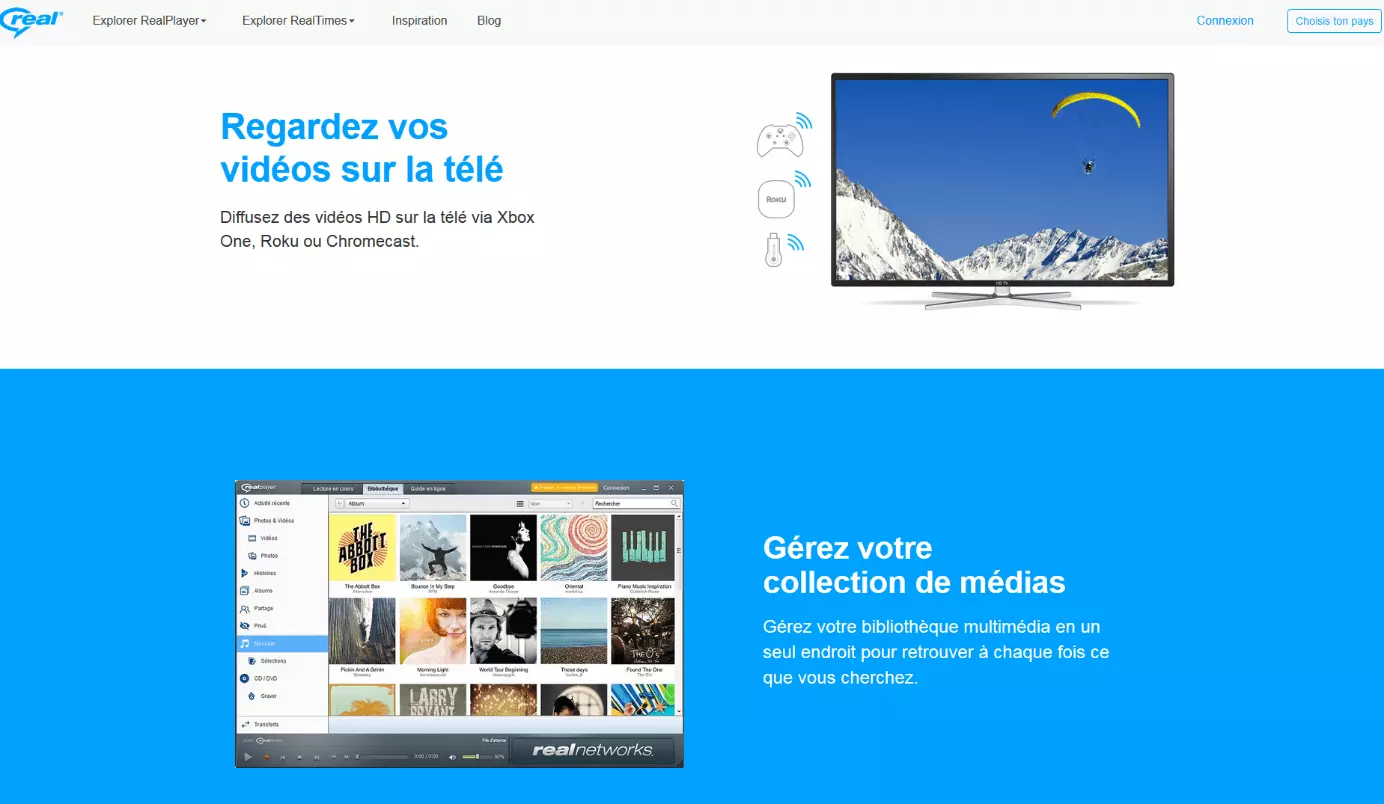The width and height of the screenshot is (1384, 804).
Task: Click the orange Premium button in RealPlayer
Action: [x=564, y=488]
